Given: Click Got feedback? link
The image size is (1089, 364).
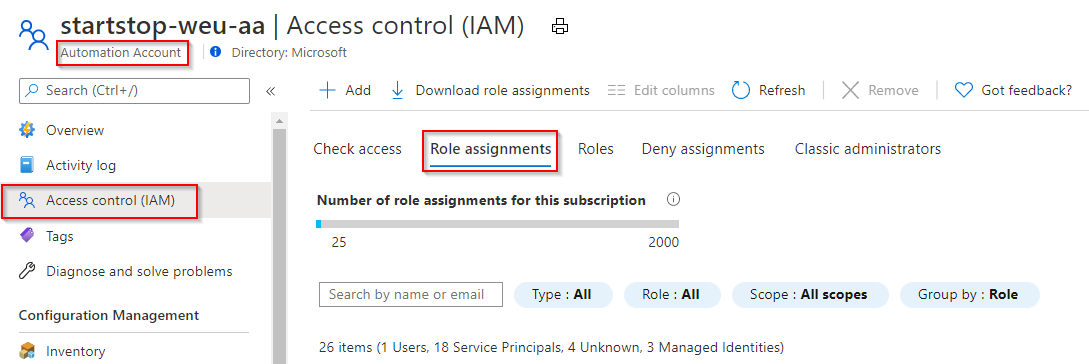Looking at the screenshot, I should coord(1013,90).
